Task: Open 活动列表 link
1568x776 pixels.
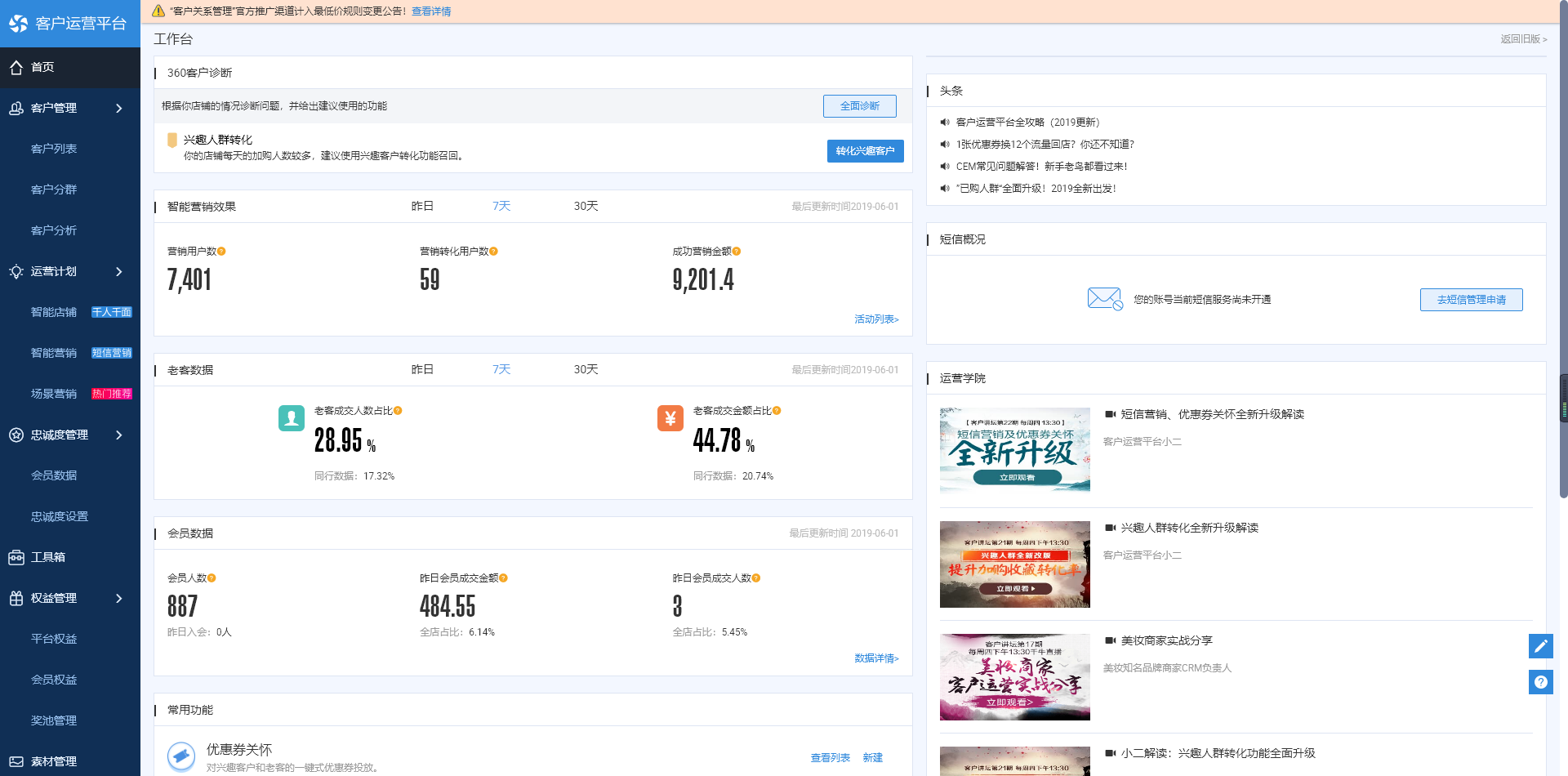Action: [876, 319]
